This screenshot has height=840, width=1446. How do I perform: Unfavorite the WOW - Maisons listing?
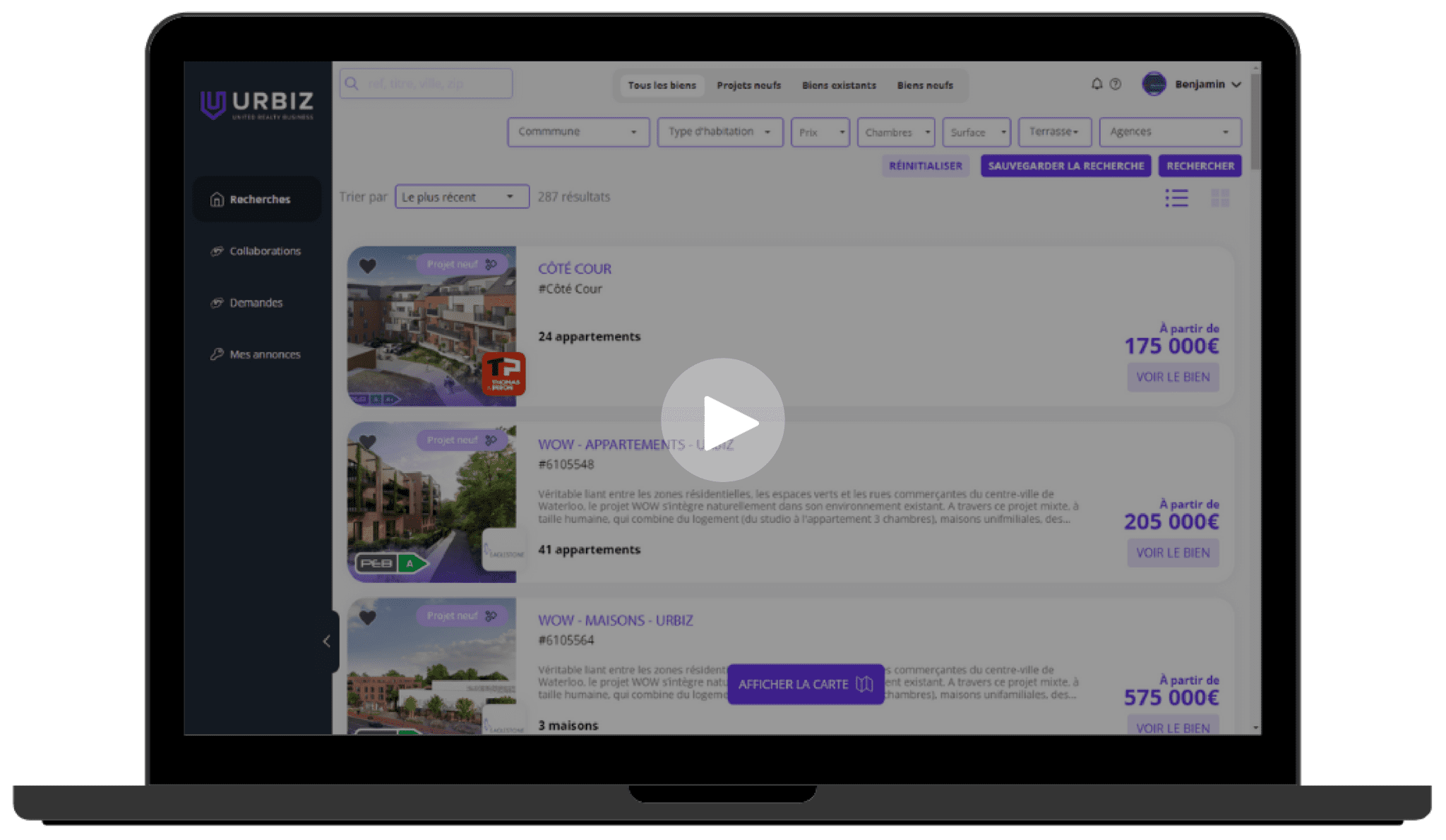pos(368,617)
